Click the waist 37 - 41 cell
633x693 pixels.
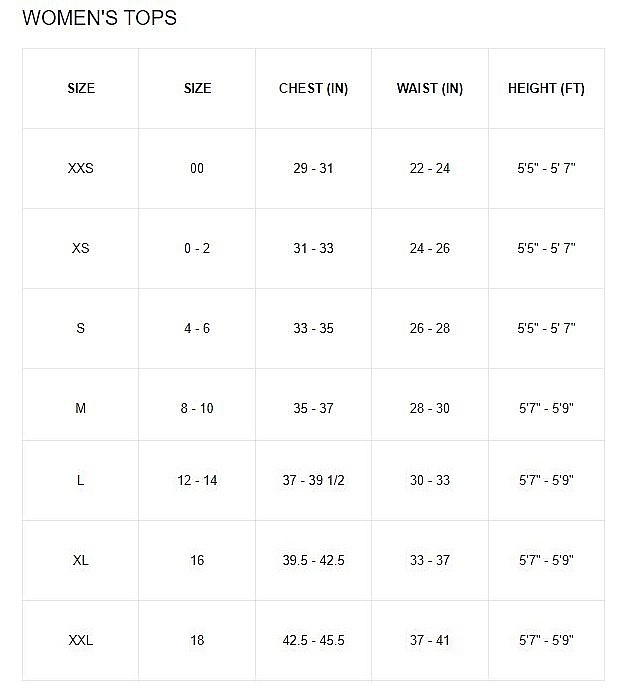[430, 640]
